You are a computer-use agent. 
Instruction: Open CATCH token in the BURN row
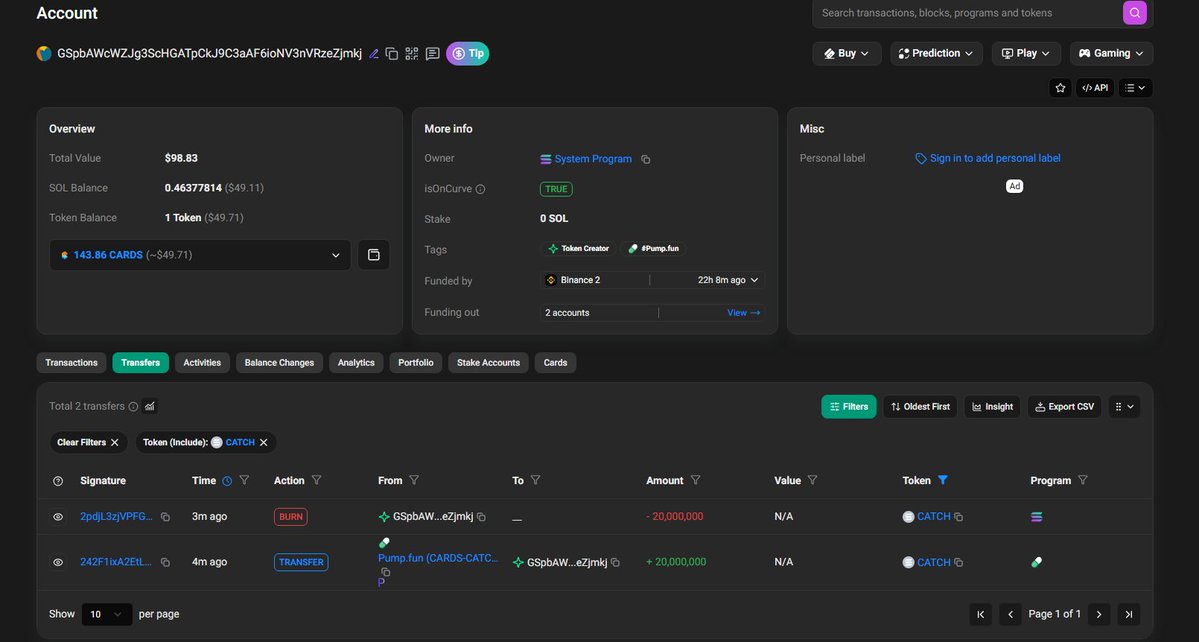point(934,517)
